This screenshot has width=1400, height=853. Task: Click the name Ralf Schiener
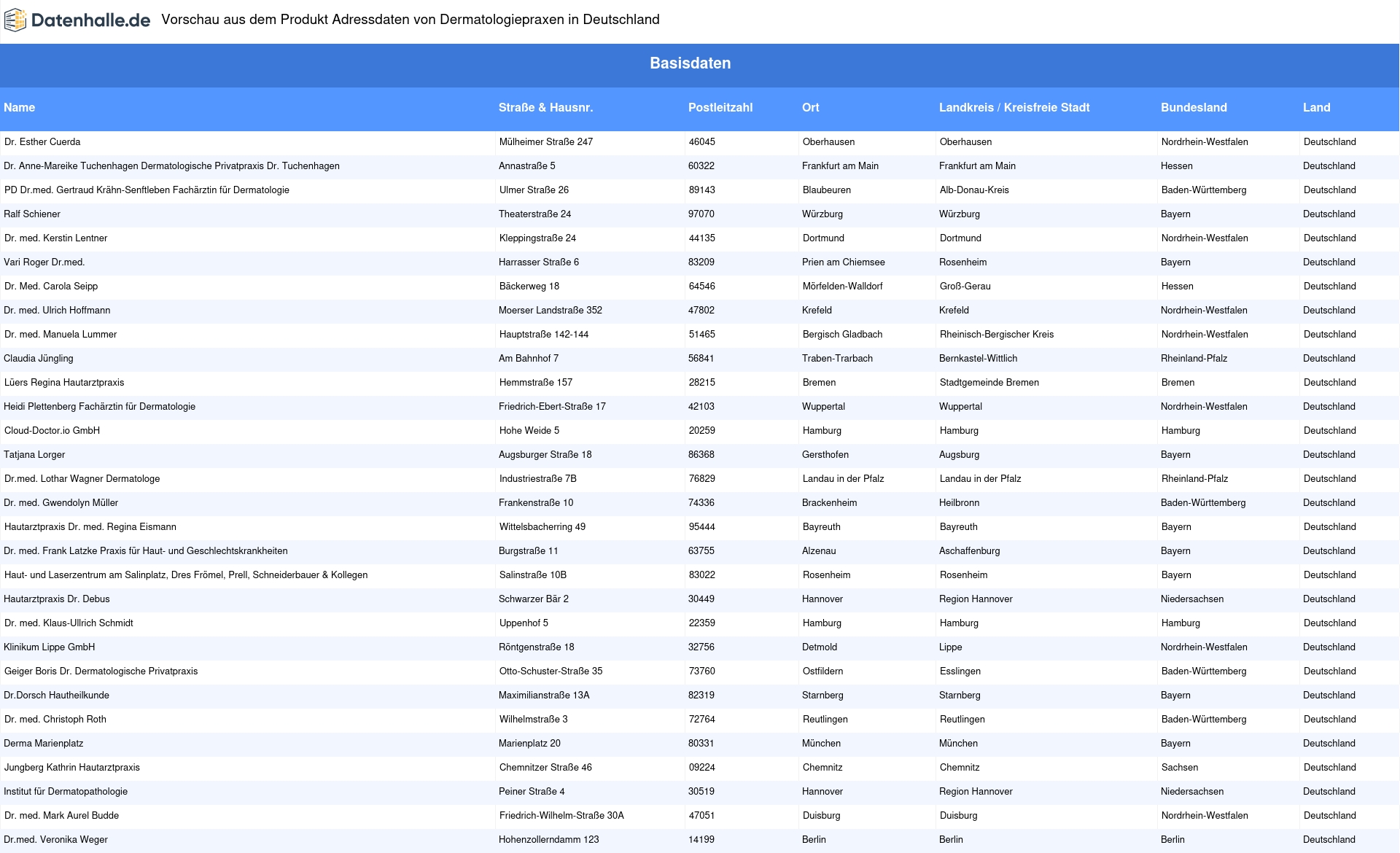click(32, 214)
